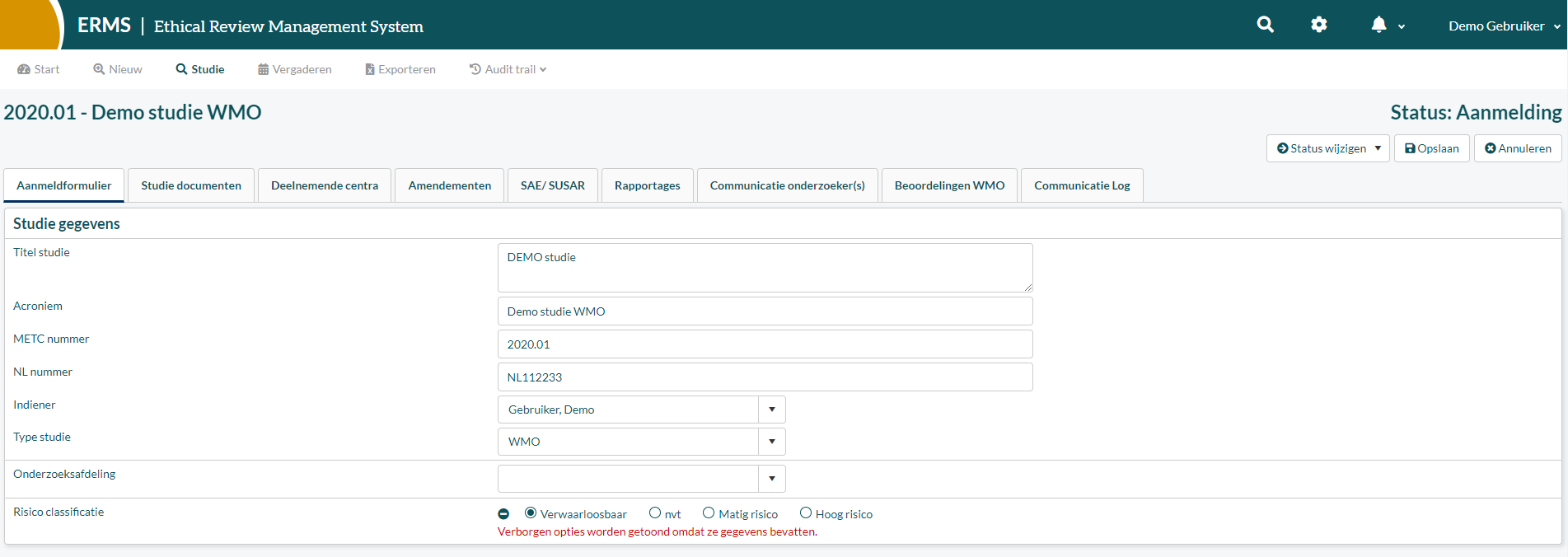Image resolution: width=1568 pixels, height=557 pixels.
Task: Expand the Type studie dropdown arrow
Action: pos(772,442)
